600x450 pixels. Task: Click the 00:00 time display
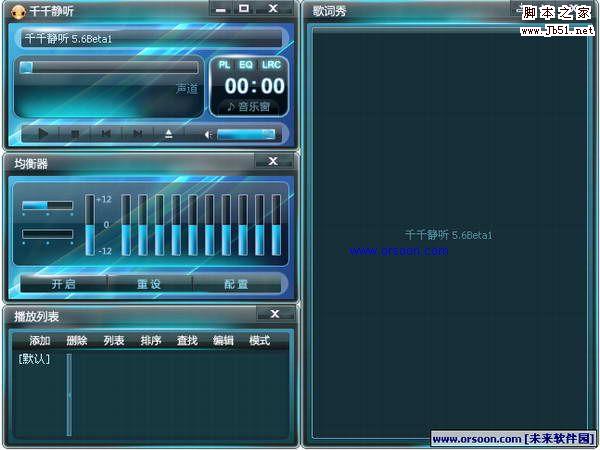[x=254, y=86]
